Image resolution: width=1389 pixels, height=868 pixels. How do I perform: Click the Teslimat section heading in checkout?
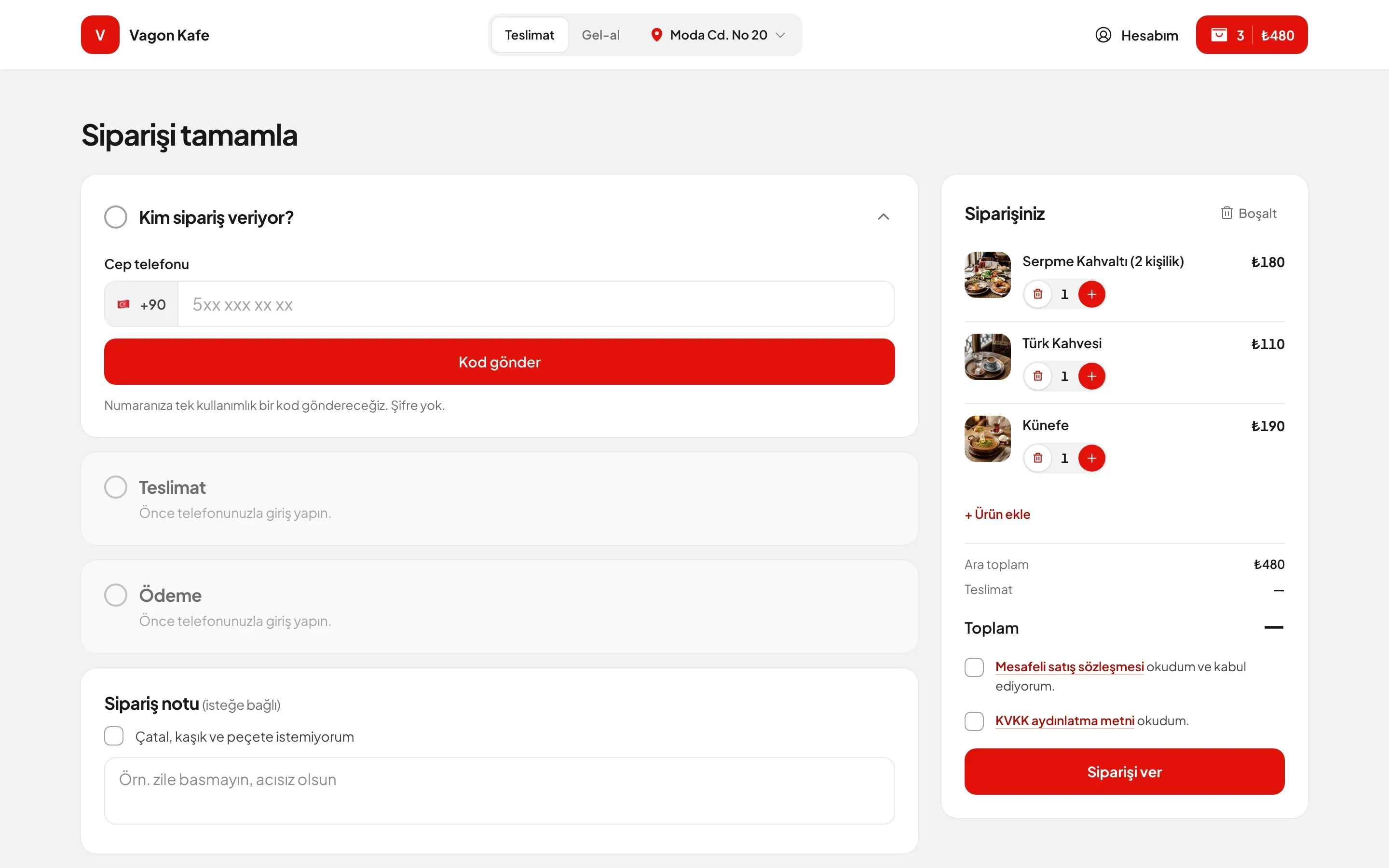pos(172,488)
